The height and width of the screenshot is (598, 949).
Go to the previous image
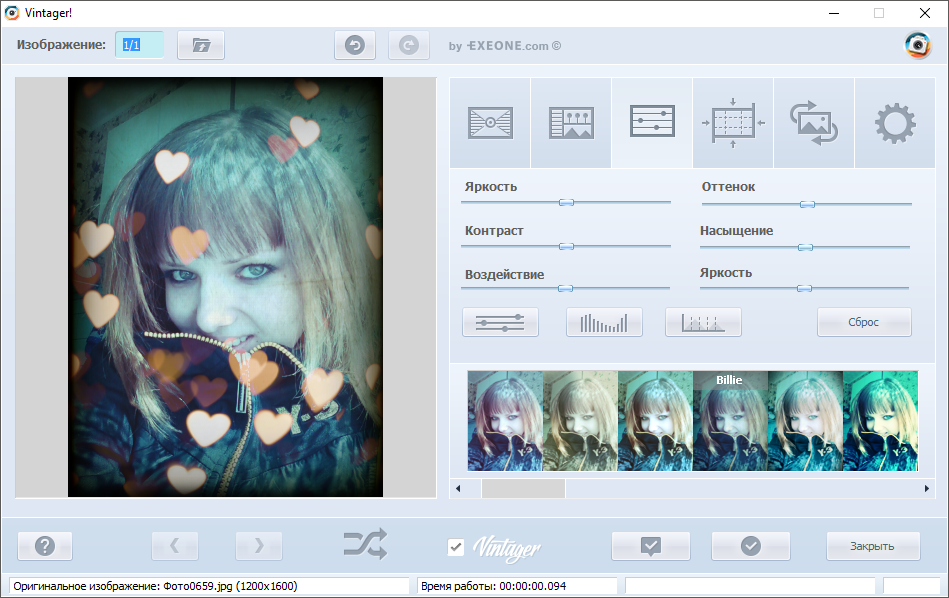pyautogui.click(x=174, y=546)
